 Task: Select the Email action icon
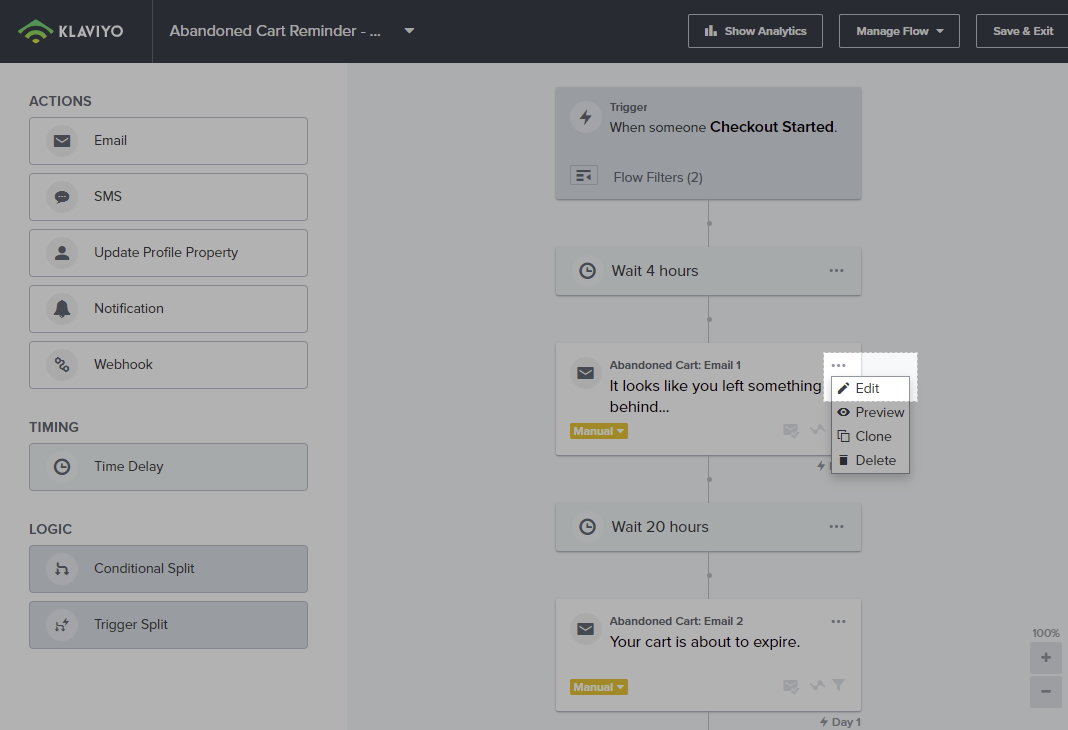pos(62,141)
